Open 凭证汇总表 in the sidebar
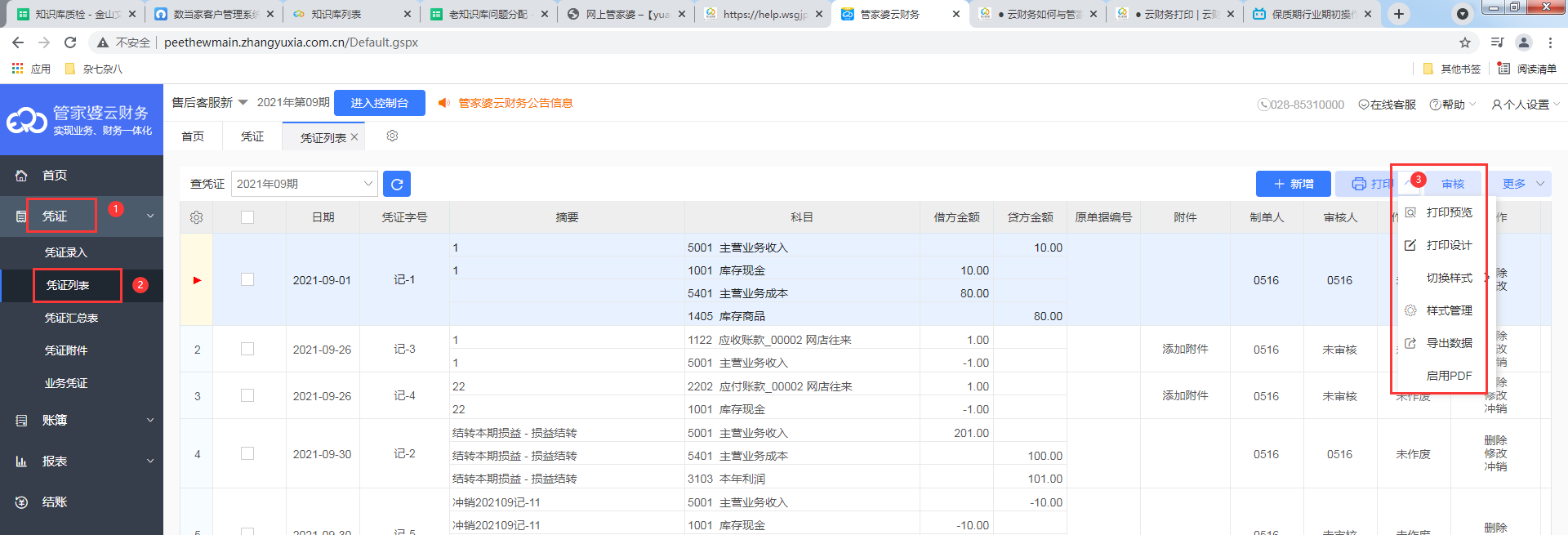The height and width of the screenshot is (535, 1568). click(x=71, y=318)
